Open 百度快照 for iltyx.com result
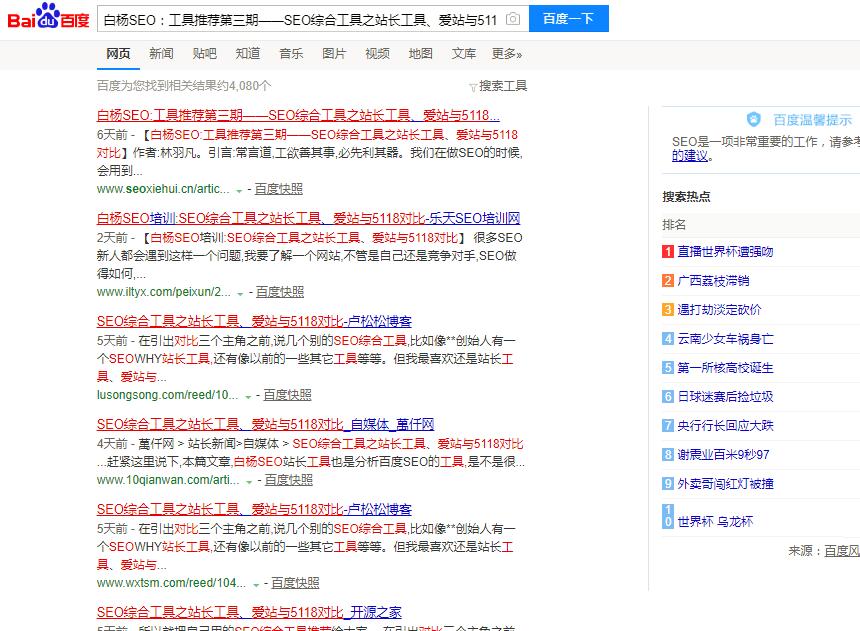The width and height of the screenshot is (860, 631). click(280, 292)
